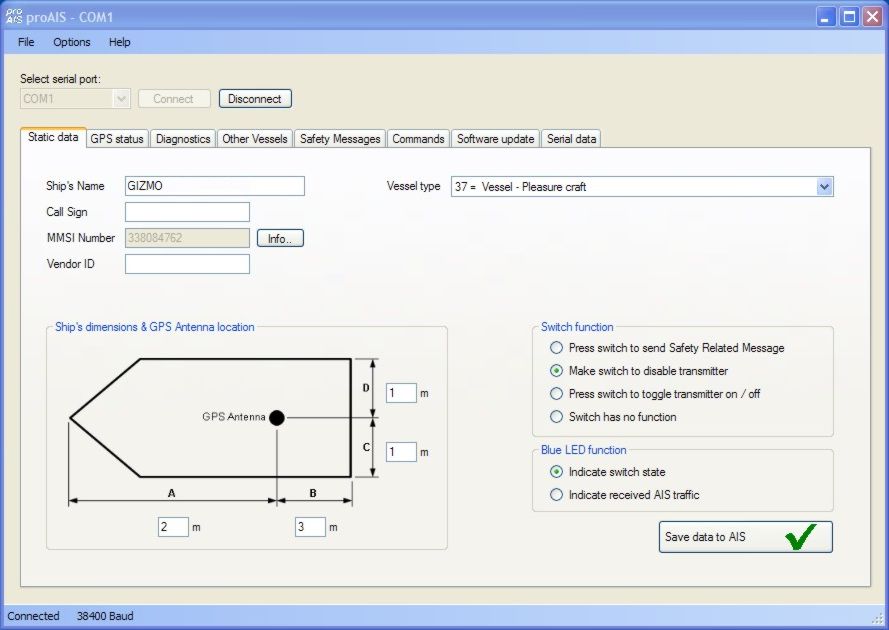
Task: Click the 'Select serial port:' label
Action: coord(61,79)
